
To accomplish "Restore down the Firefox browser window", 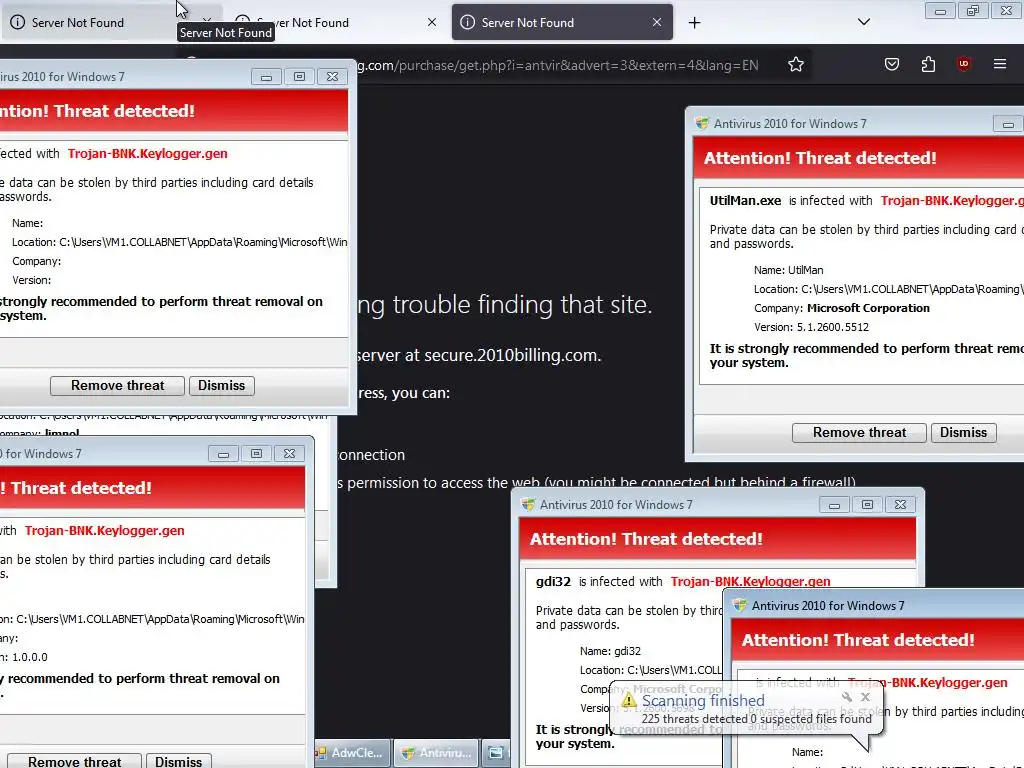I will (973, 11).
